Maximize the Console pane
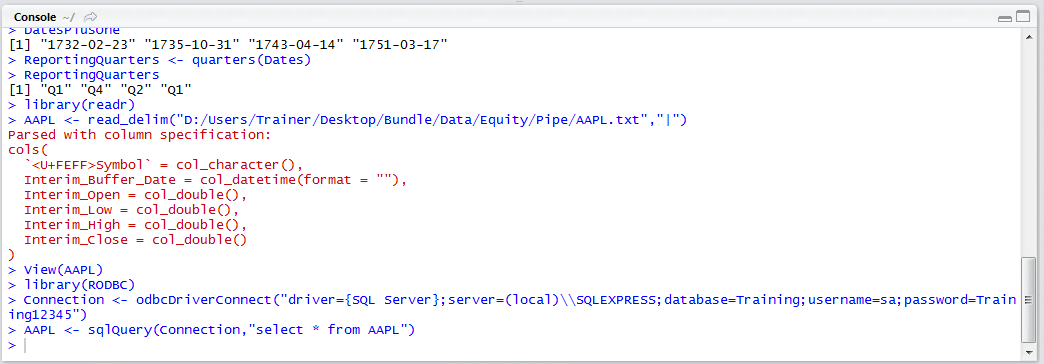Screen dimensions: 1044x364 [x=1021, y=18]
